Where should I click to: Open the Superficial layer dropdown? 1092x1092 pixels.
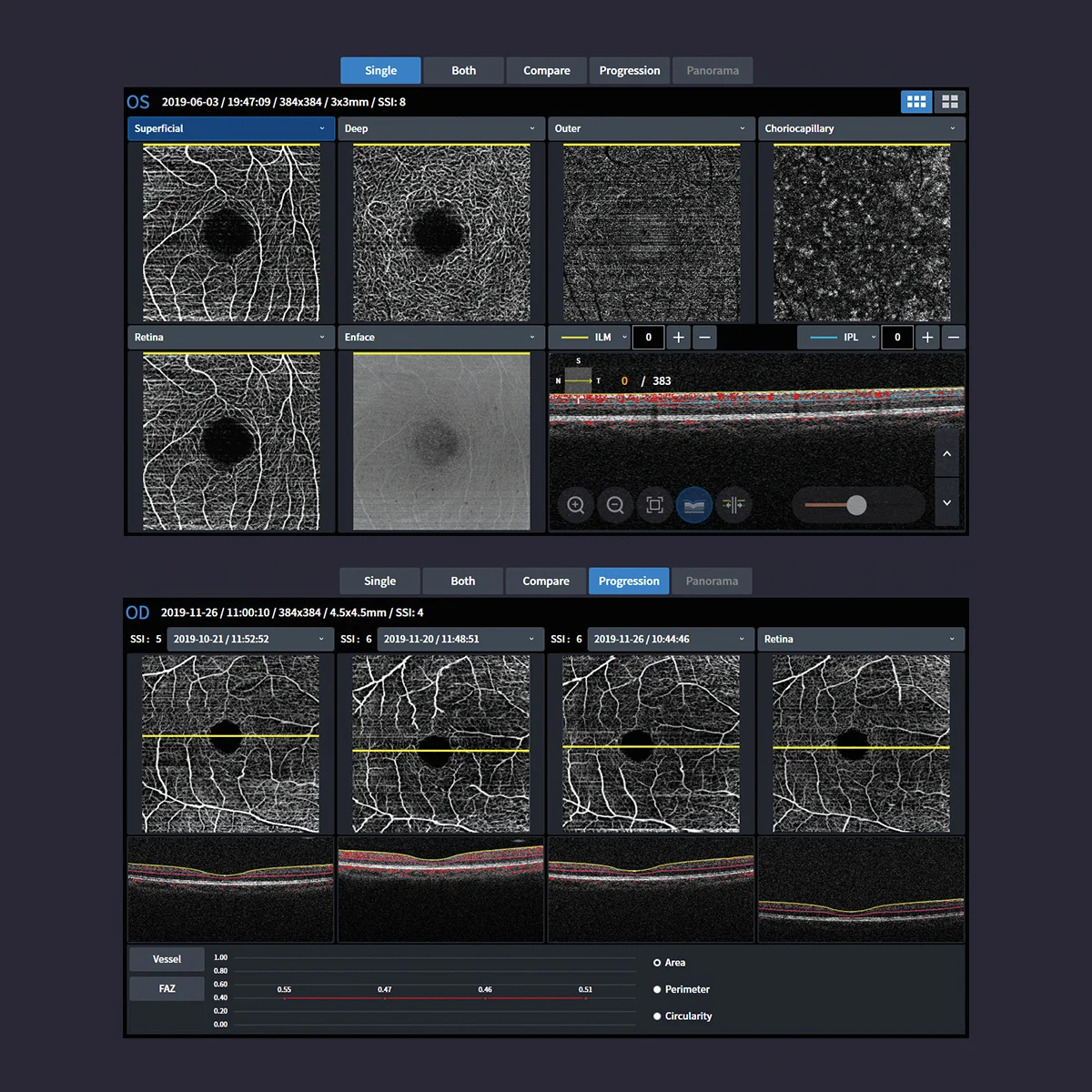point(230,129)
